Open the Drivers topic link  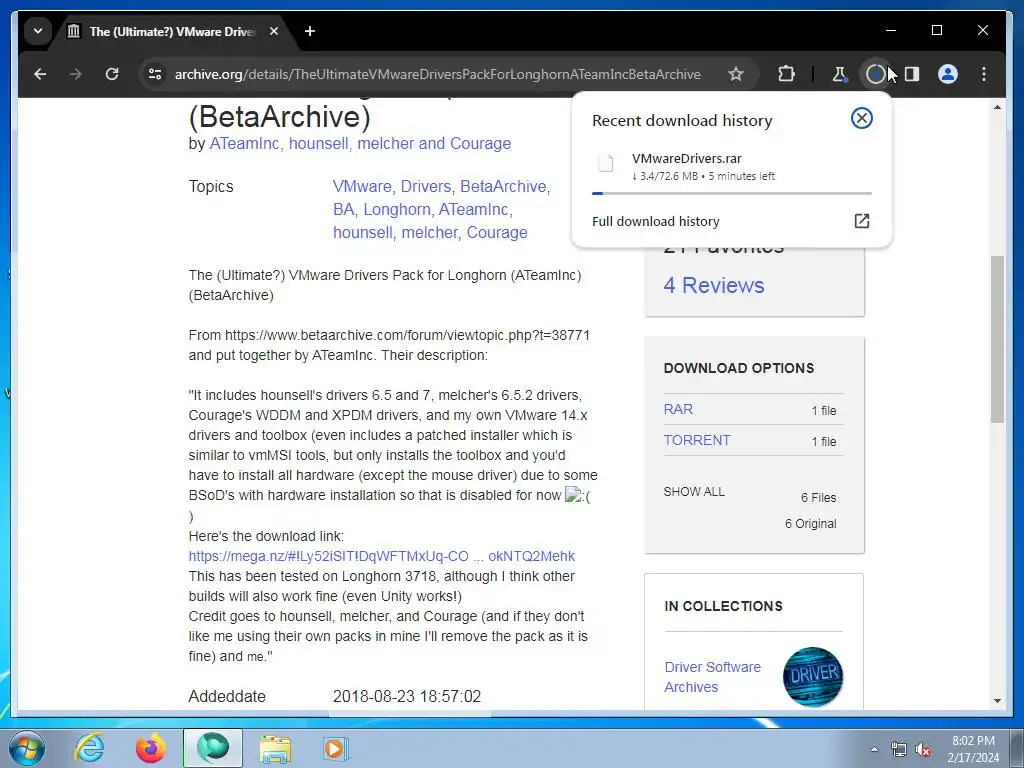tap(425, 187)
